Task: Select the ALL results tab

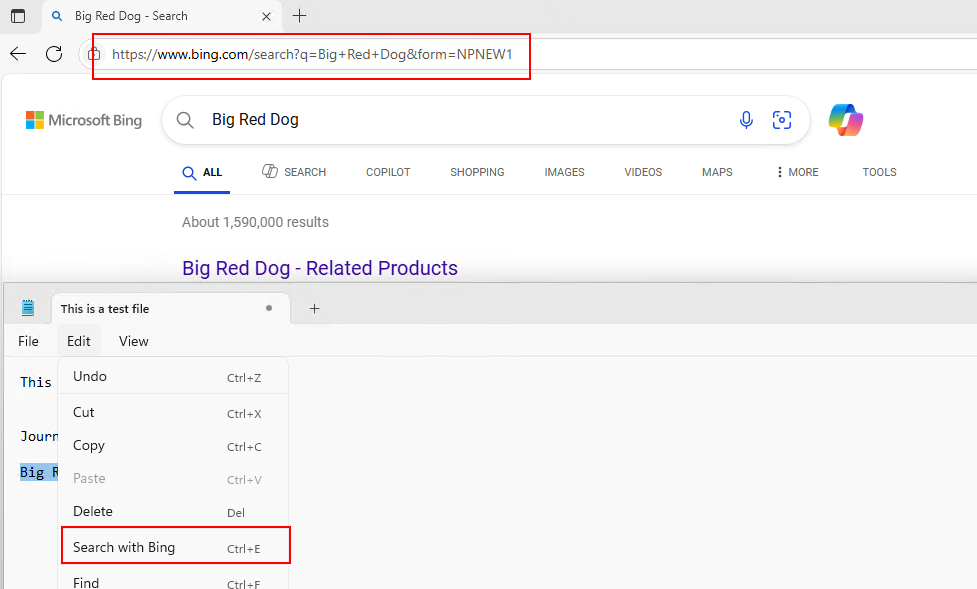Action: tap(202, 173)
